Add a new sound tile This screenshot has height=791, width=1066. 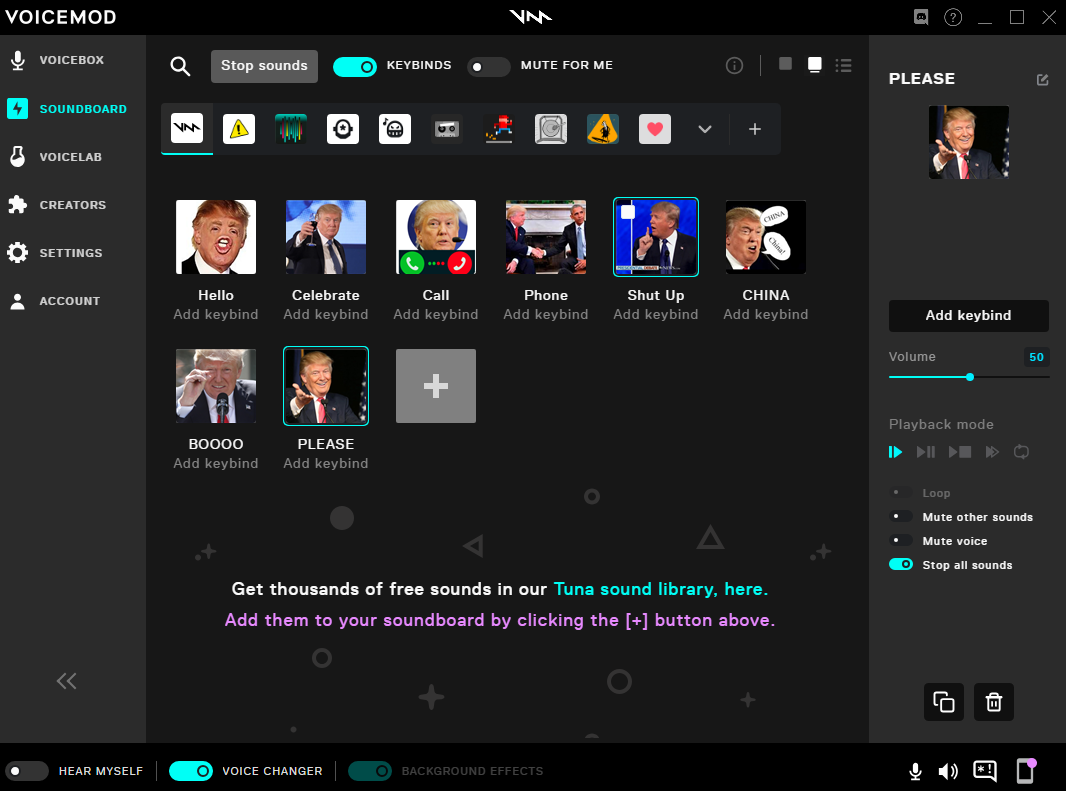click(x=436, y=386)
